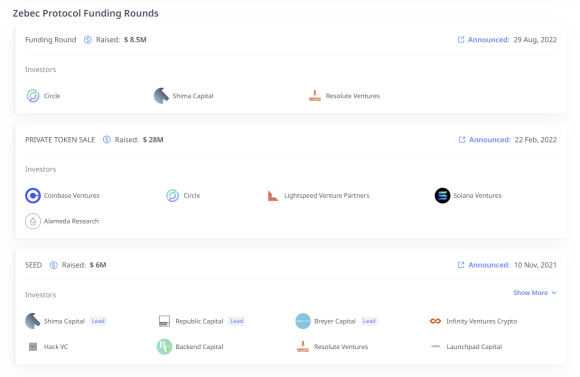Click the Republic Capital logo icon
Image resolution: width=580 pixels, height=377 pixels.
tap(164, 321)
